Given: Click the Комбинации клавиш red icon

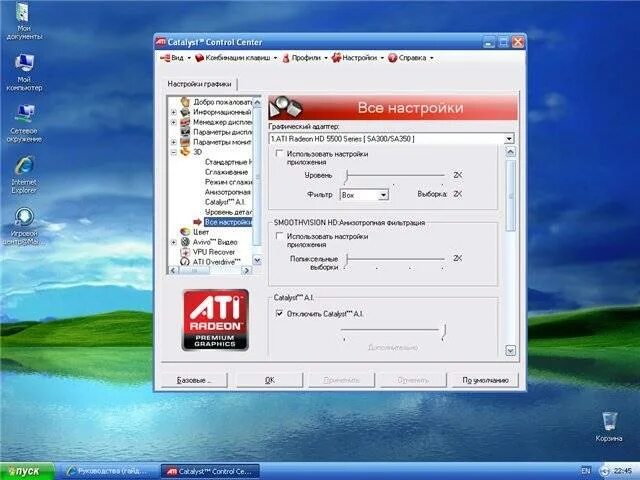Looking at the screenshot, I should (199, 58).
